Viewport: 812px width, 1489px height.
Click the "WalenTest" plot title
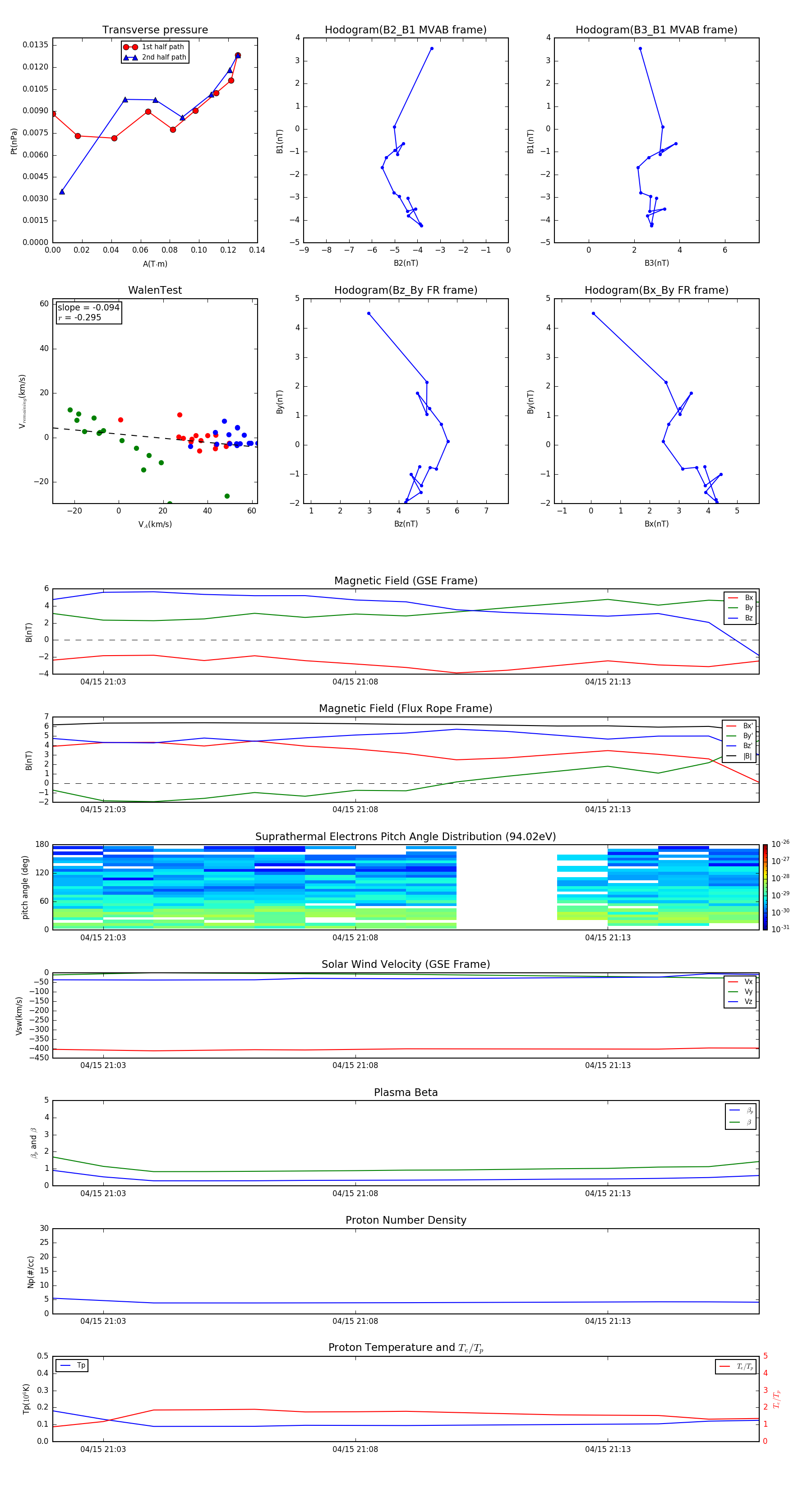click(x=155, y=290)
